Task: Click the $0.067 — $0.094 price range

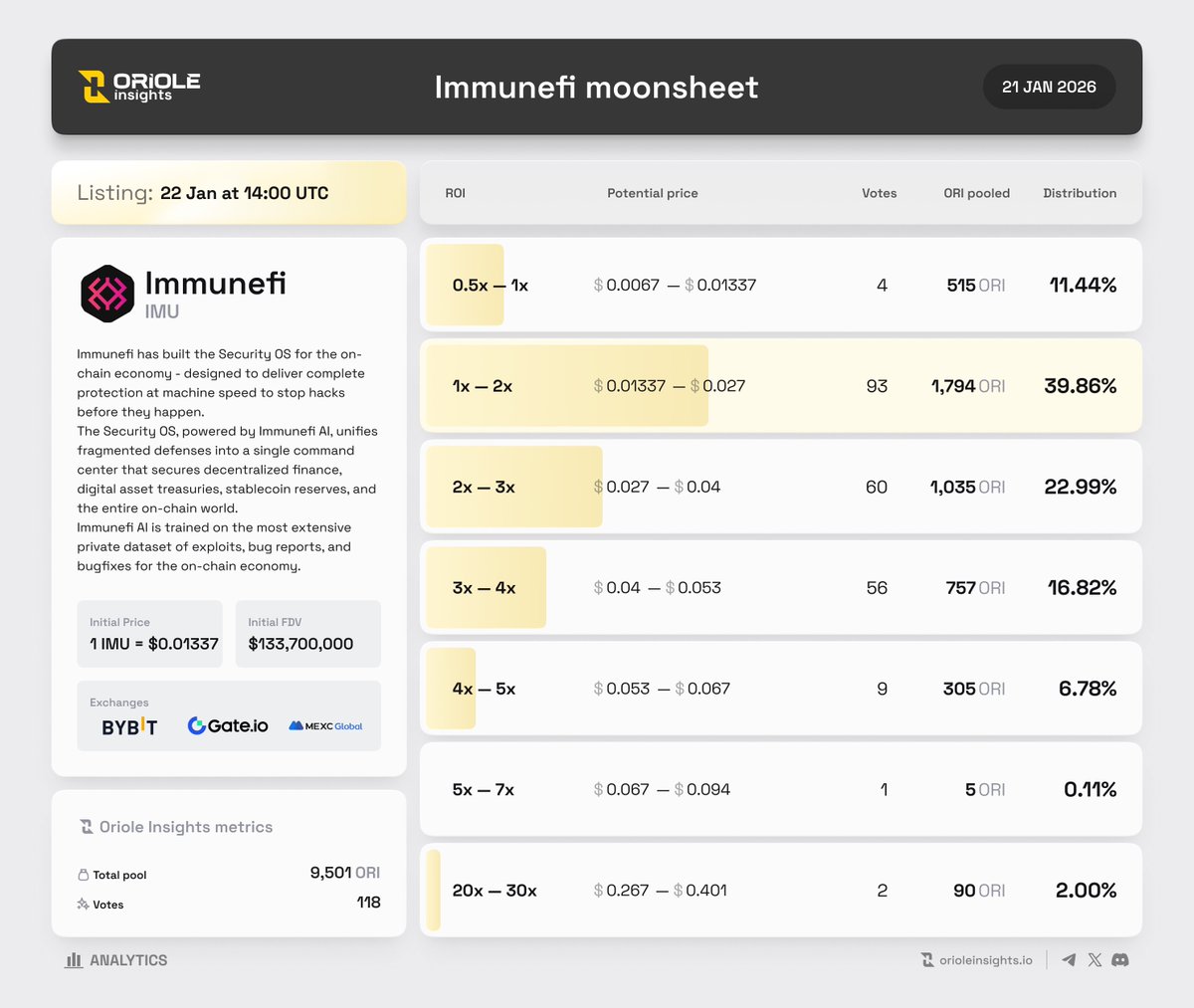Action: click(662, 790)
